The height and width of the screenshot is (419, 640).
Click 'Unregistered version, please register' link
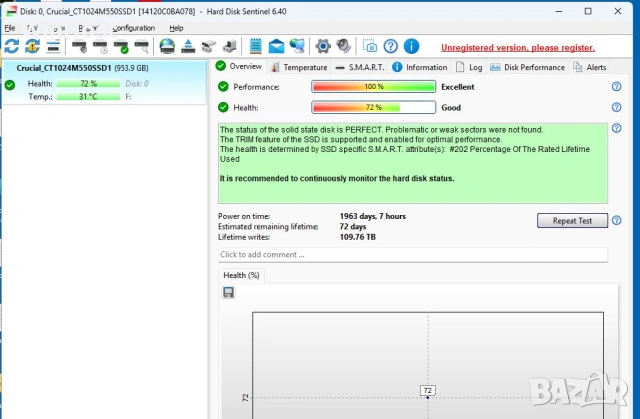518,48
